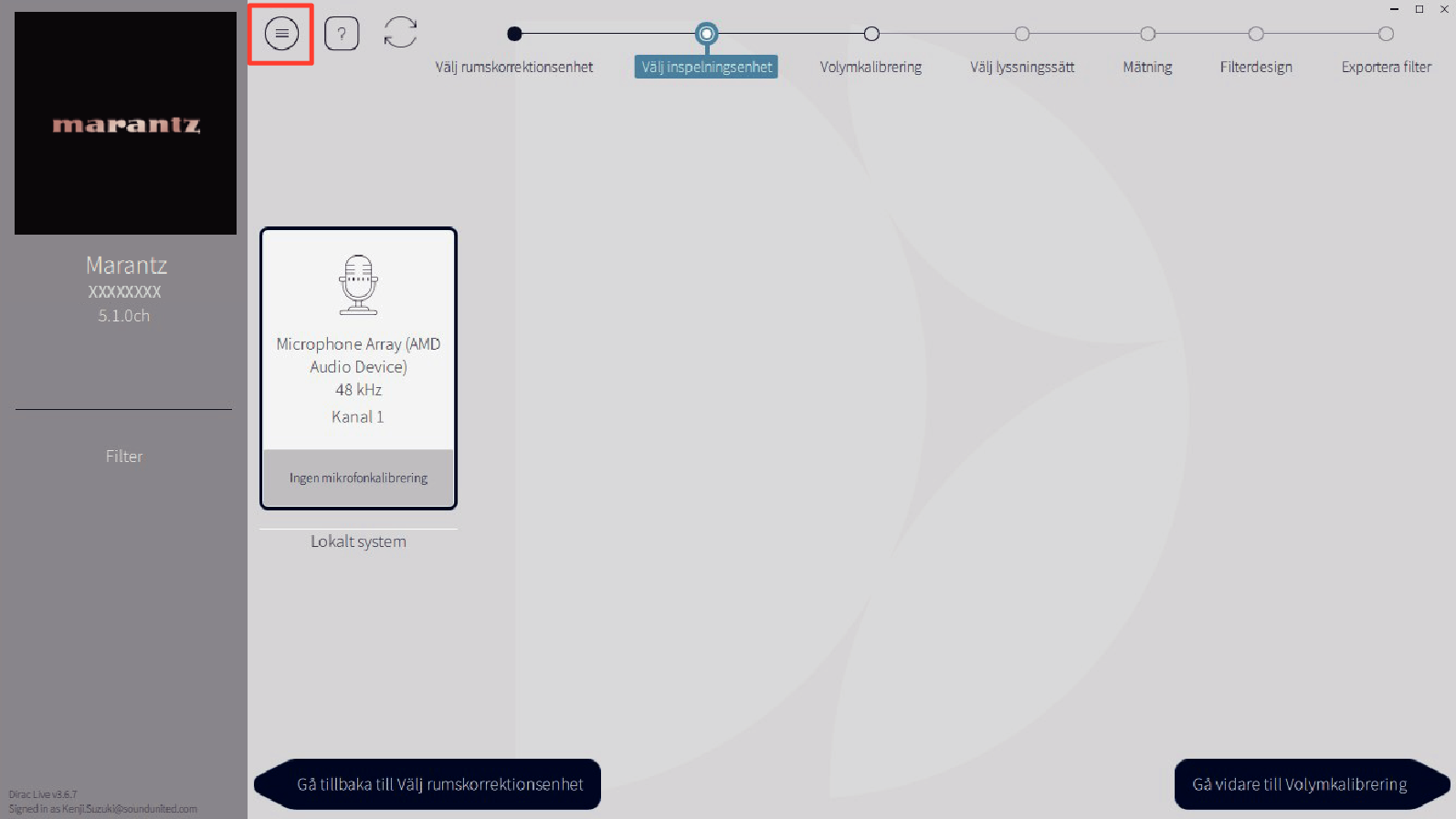This screenshot has width=1456, height=819.
Task: Open the Filterdesign step
Action: click(x=1256, y=67)
